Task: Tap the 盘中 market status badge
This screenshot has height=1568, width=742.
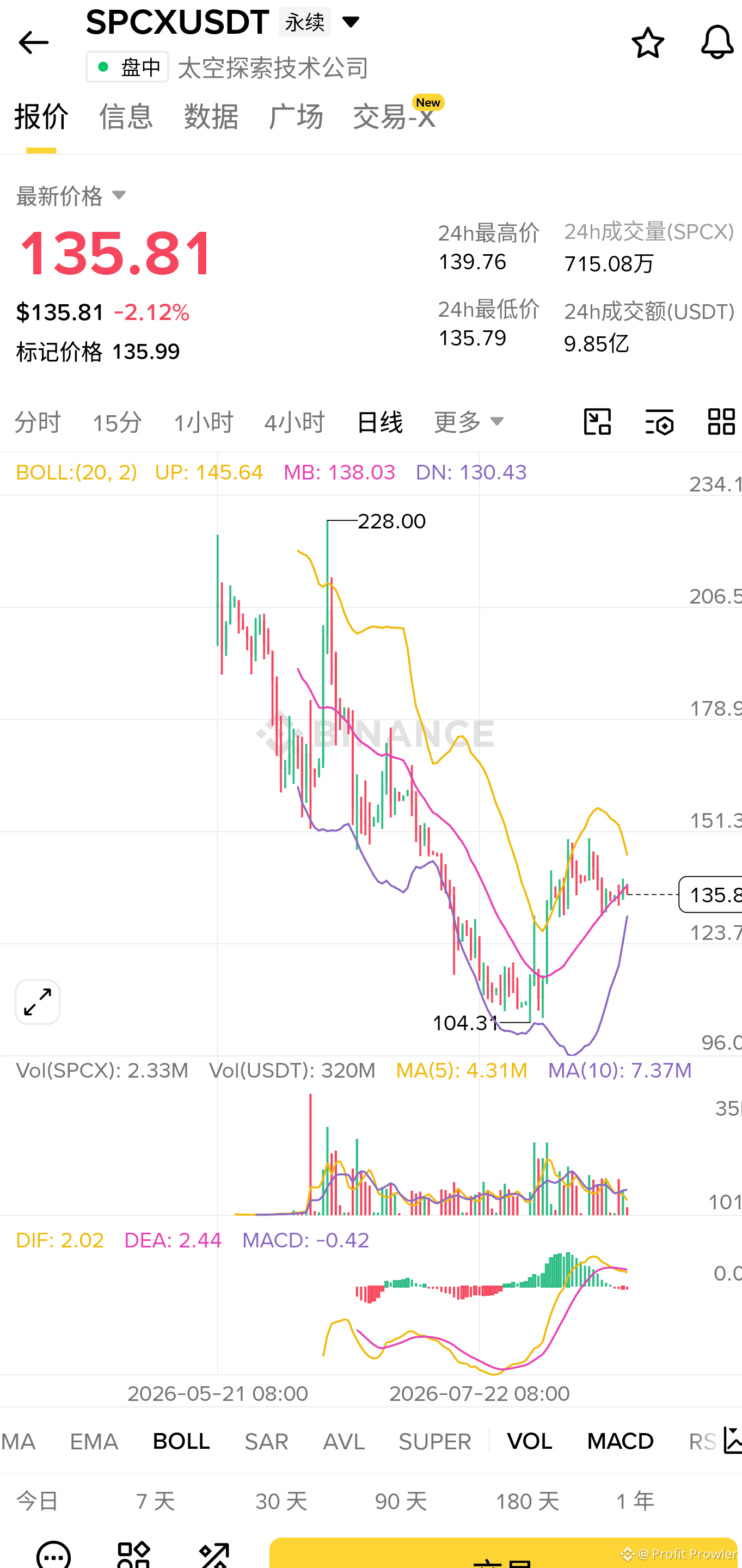Action: pyautogui.click(x=127, y=67)
